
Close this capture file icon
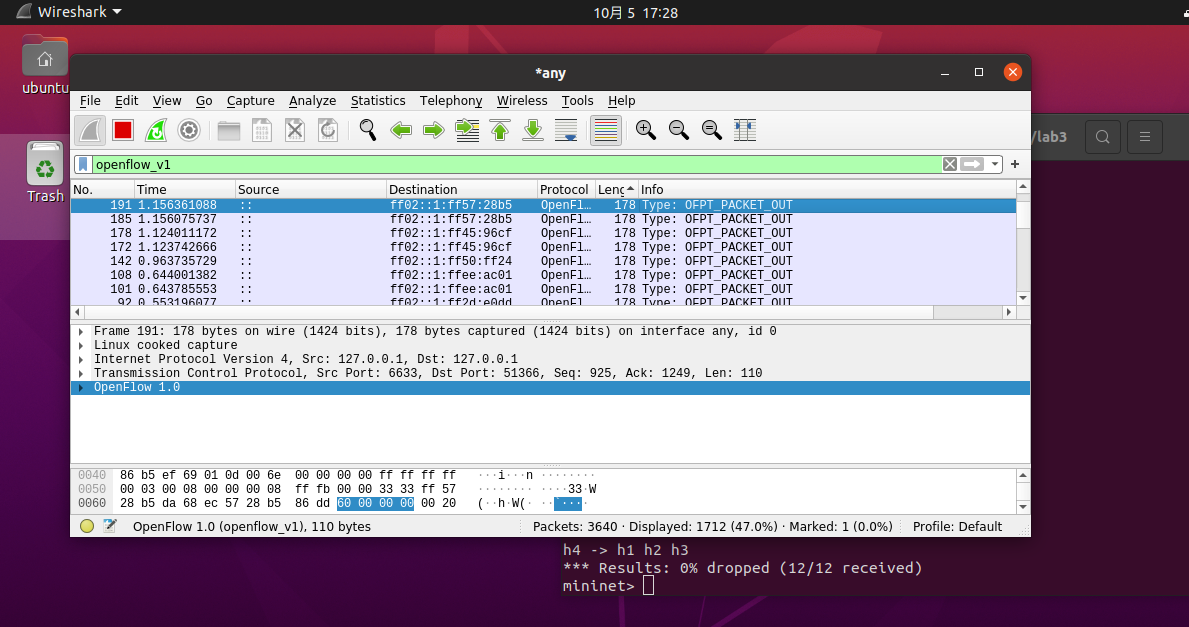pyautogui.click(x=295, y=130)
